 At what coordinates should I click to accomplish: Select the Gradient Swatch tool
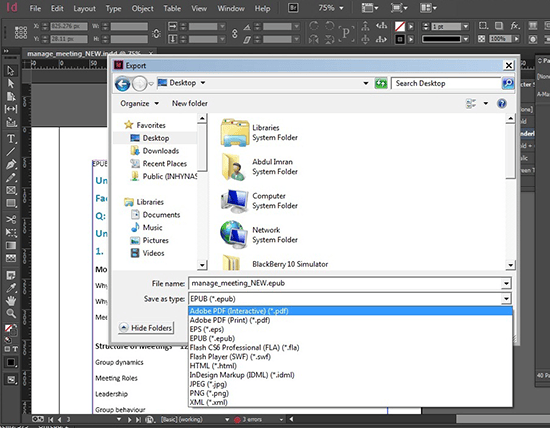point(11,245)
